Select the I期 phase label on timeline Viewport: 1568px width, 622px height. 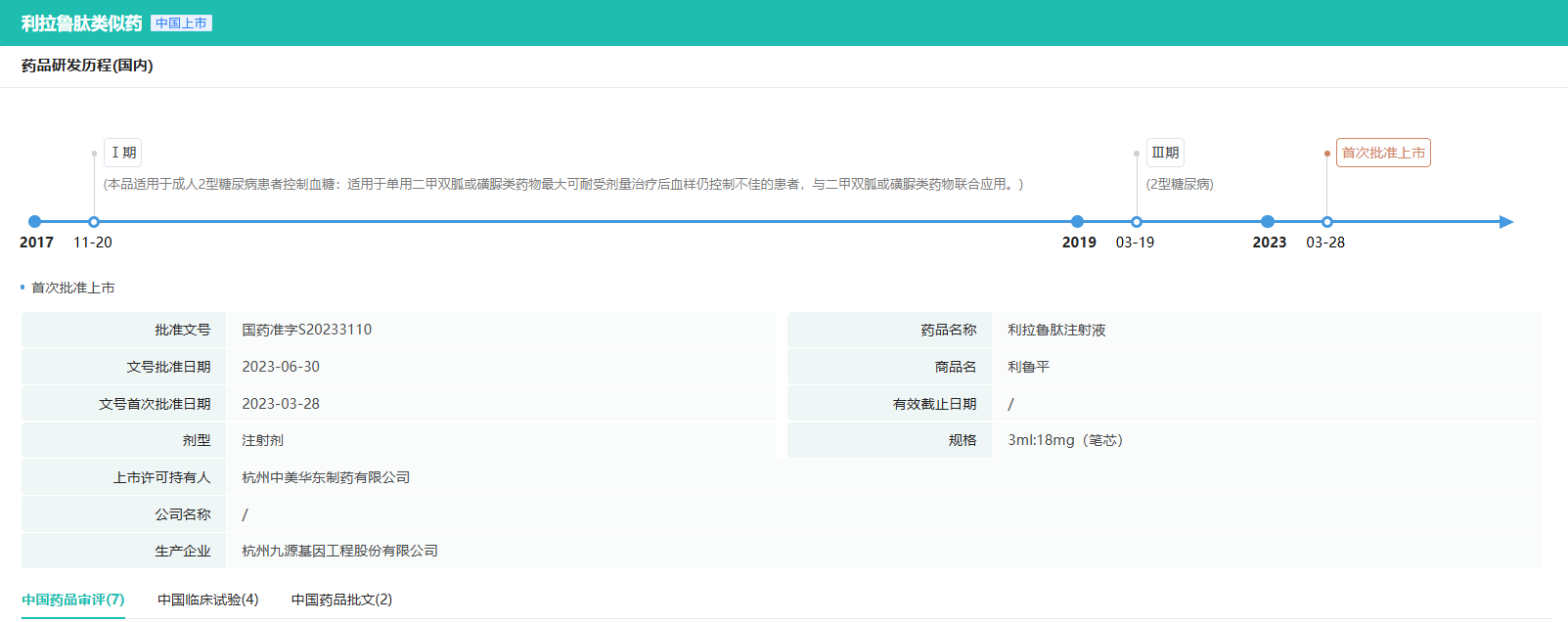tap(123, 153)
